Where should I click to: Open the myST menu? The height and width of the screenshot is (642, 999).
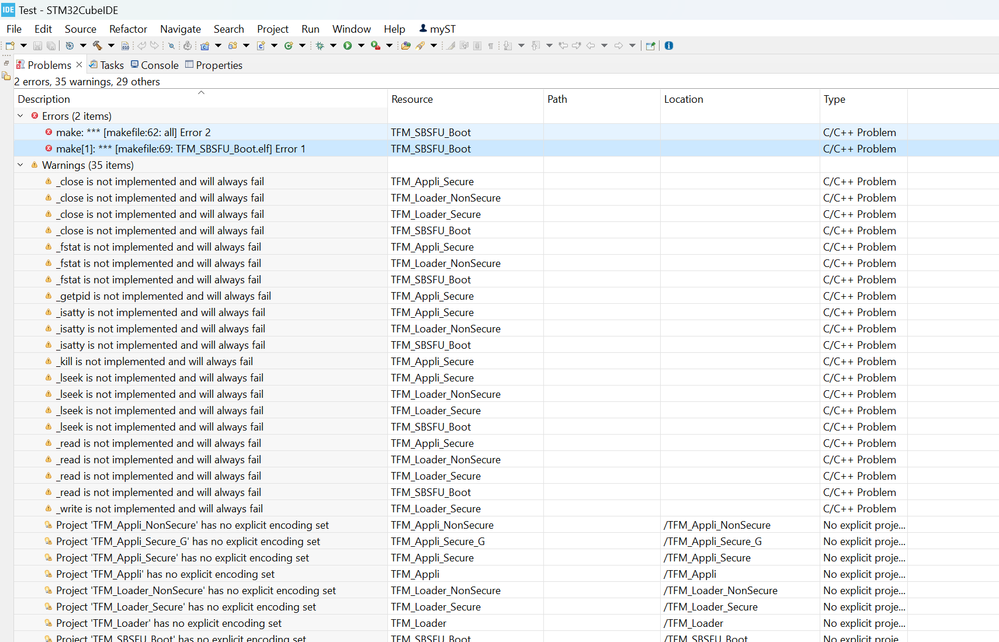pyautogui.click(x=438, y=29)
